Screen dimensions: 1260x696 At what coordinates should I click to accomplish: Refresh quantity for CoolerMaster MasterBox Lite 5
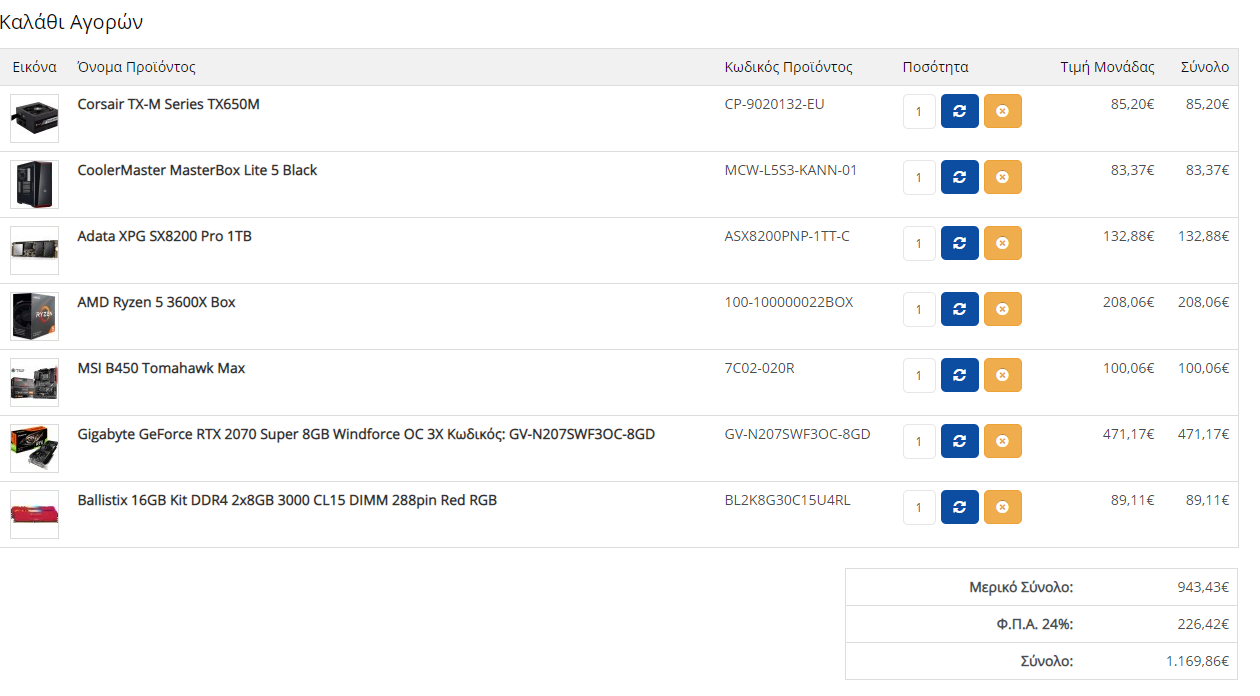pyautogui.click(x=960, y=177)
